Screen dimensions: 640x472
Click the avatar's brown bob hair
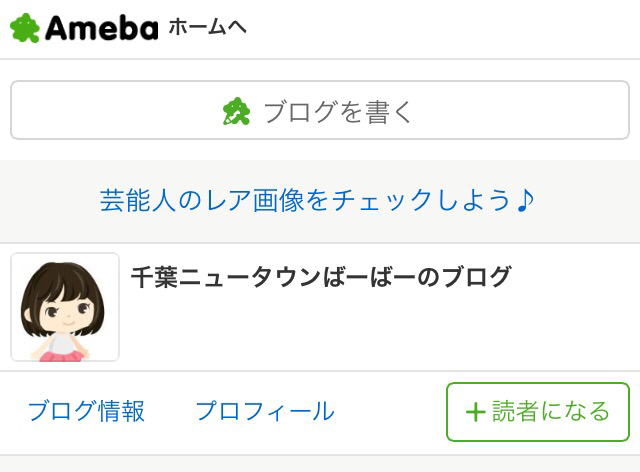coord(63,275)
